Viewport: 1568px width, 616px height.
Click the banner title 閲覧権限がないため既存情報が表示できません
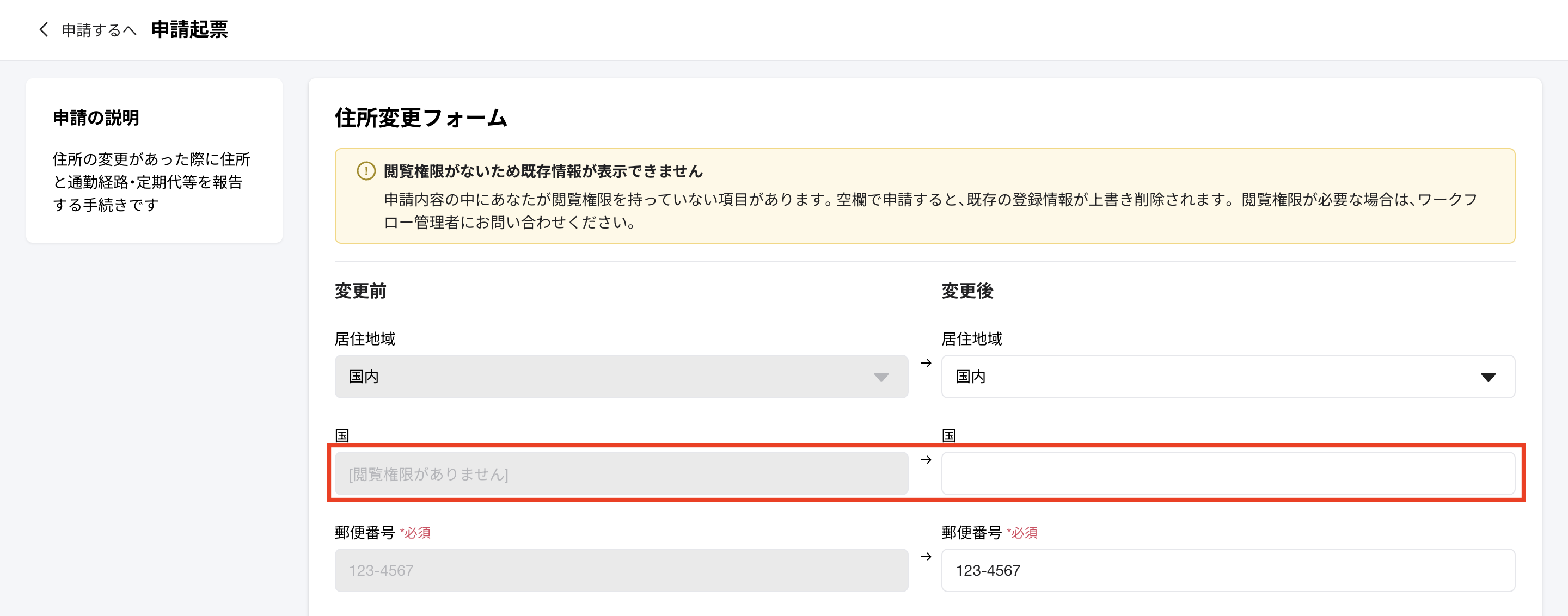pyautogui.click(x=543, y=171)
